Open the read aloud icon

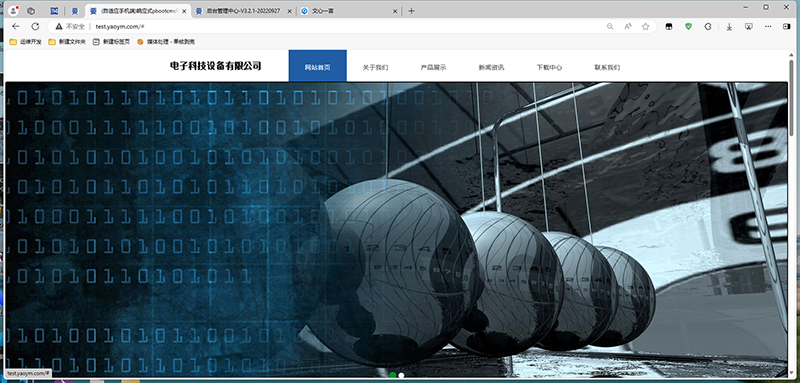pos(628,27)
